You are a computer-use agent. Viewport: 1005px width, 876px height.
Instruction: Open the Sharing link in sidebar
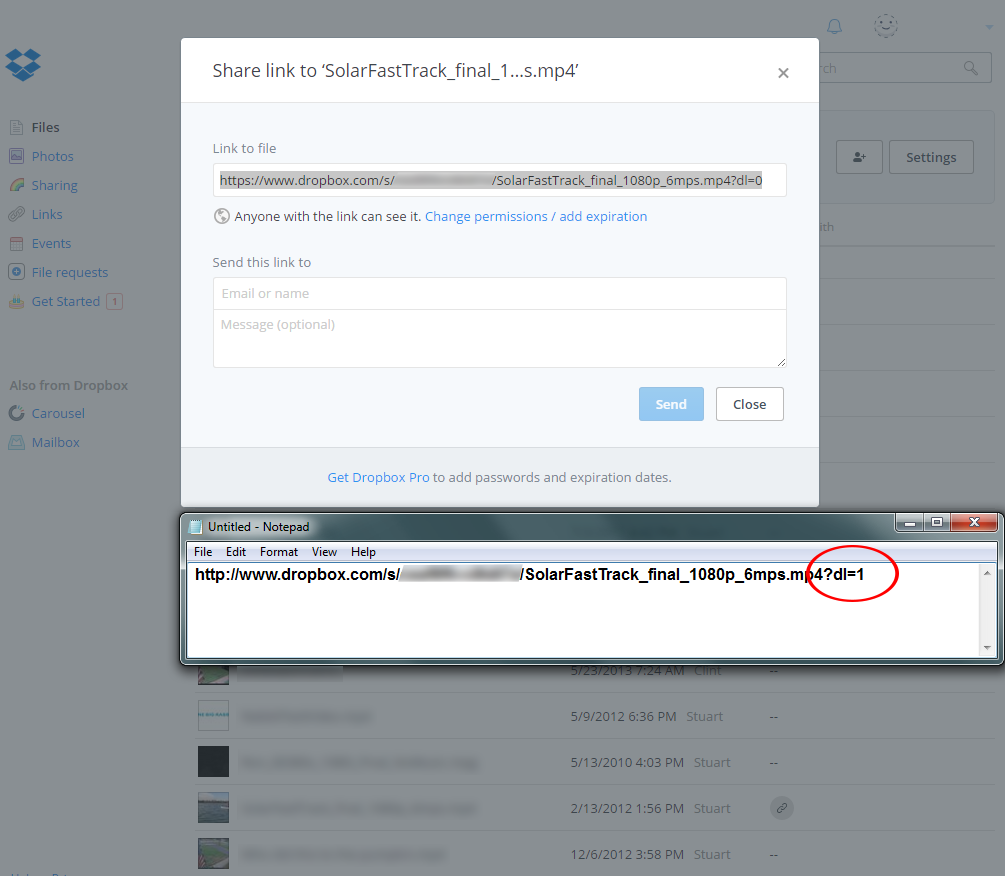pyautogui.click(x=54, y=185)
